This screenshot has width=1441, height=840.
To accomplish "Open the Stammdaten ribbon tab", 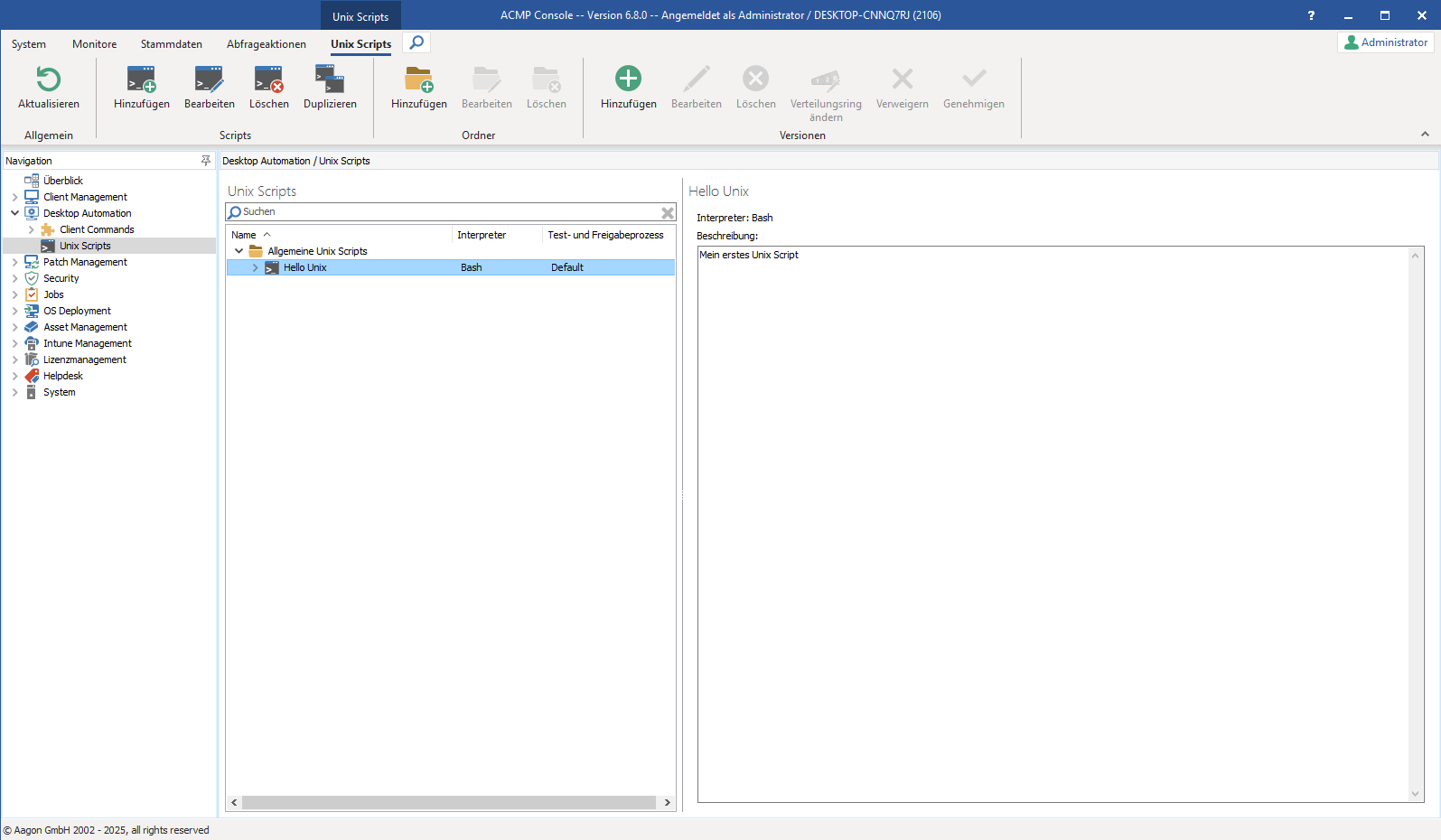I will coord(171,44).
